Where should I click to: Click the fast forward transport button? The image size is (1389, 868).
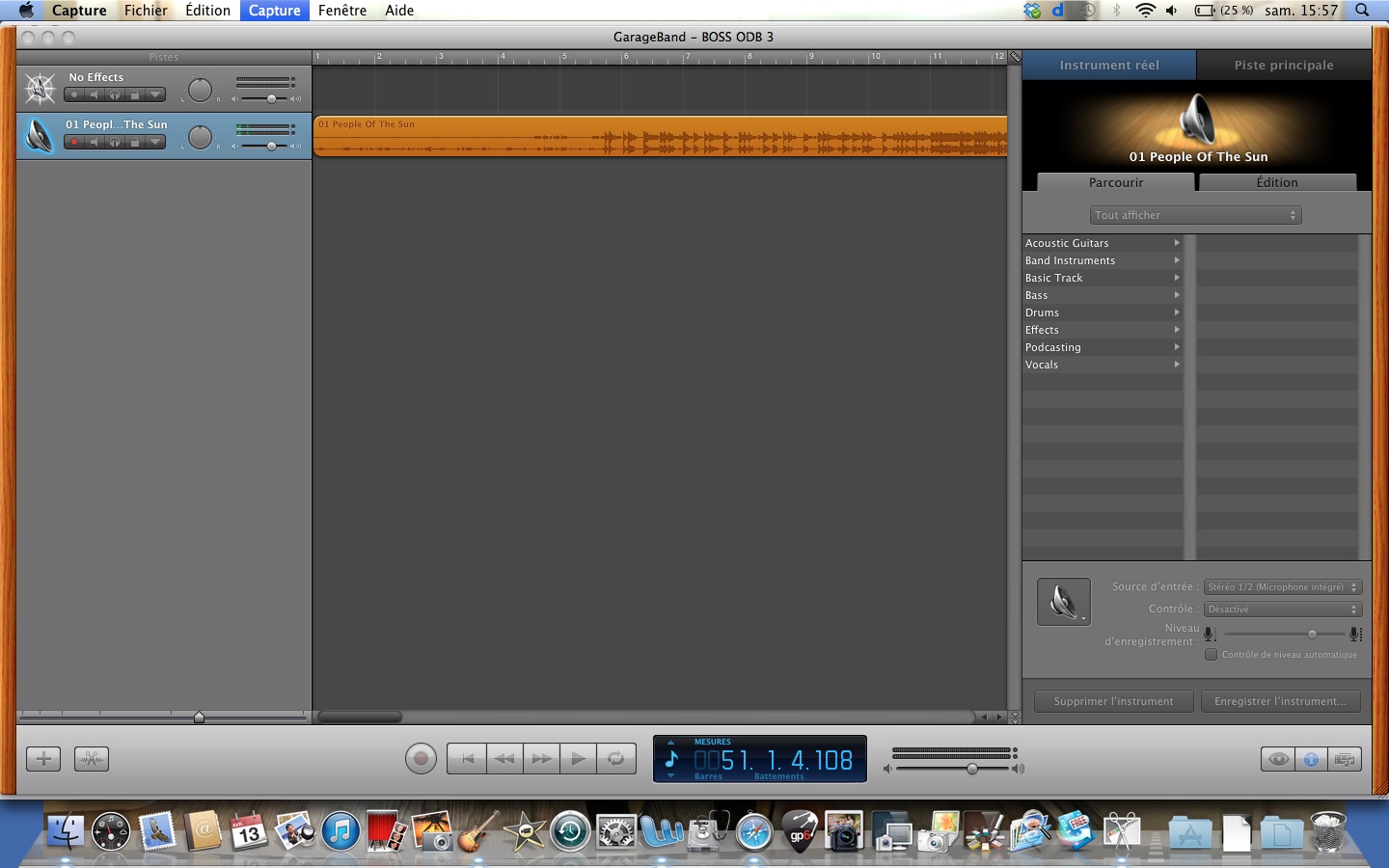tap(541, 759)
